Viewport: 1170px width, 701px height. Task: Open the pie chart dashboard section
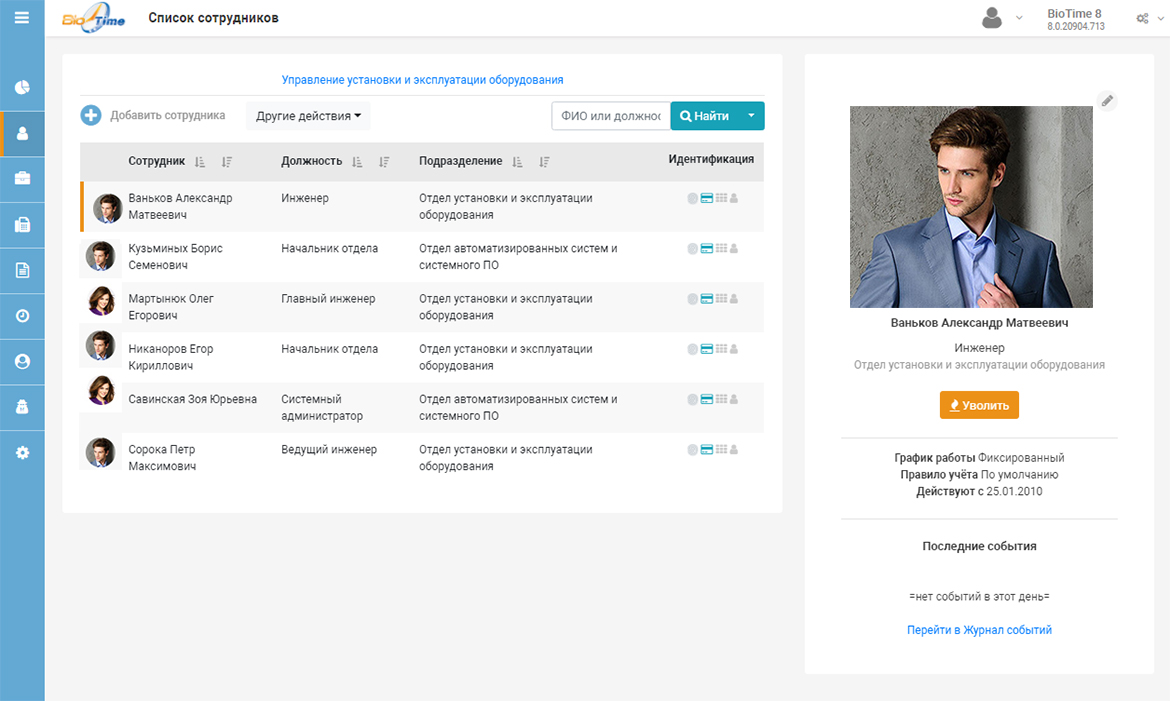pyautogui.click(x=22, y=87)
